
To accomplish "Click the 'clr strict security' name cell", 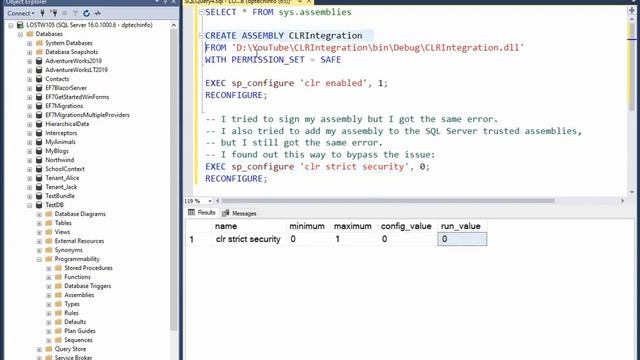I will coord(248,239).
